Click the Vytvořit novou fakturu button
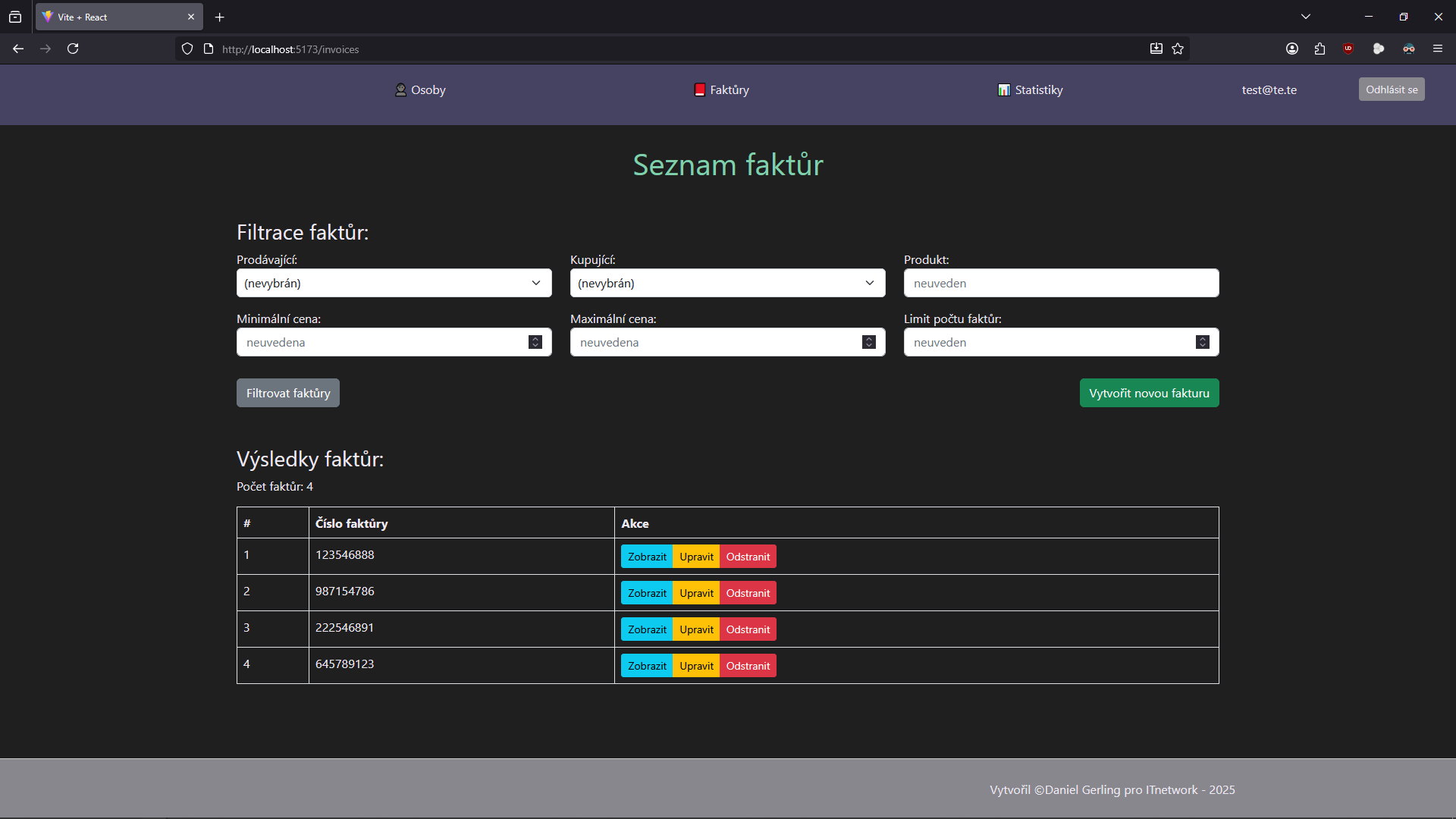Image resolution: width=1456 pixels, height=819 pixels. click(x=1149, y=392)
